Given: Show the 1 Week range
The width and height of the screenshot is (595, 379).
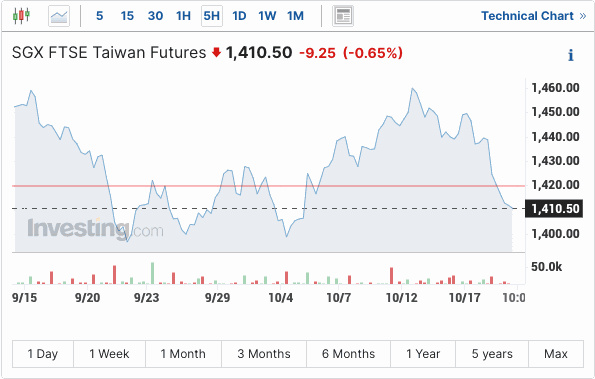Looking at the screenshot, I should [x=109, y=354].
